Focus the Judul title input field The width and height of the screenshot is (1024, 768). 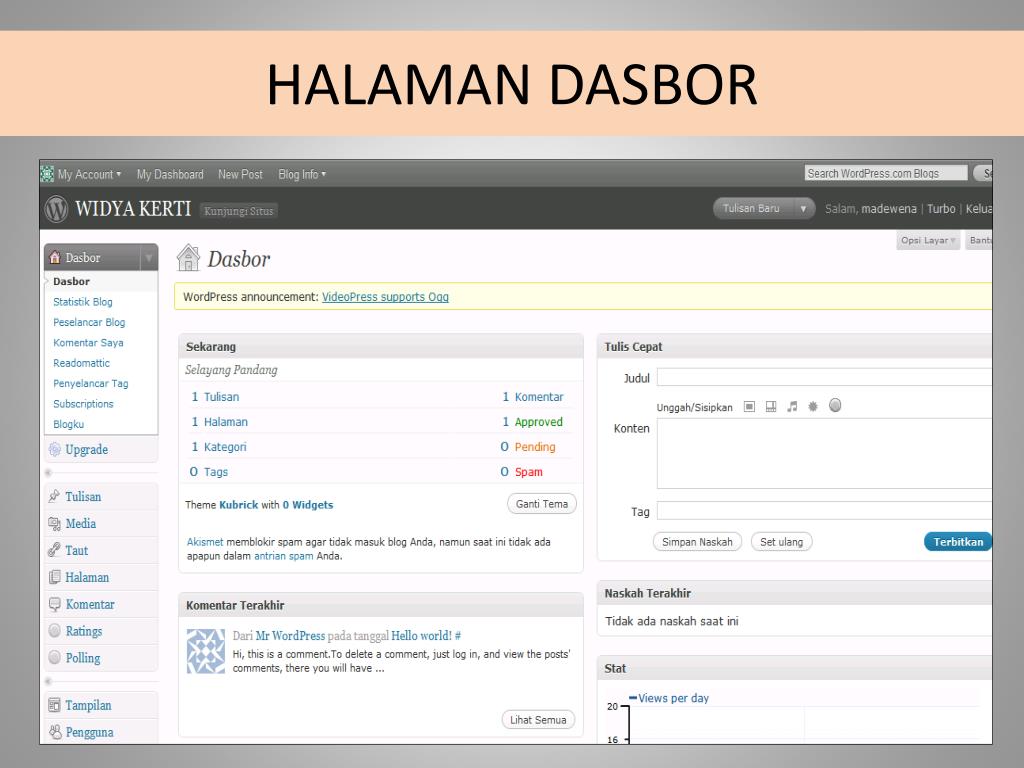[825, 377]
